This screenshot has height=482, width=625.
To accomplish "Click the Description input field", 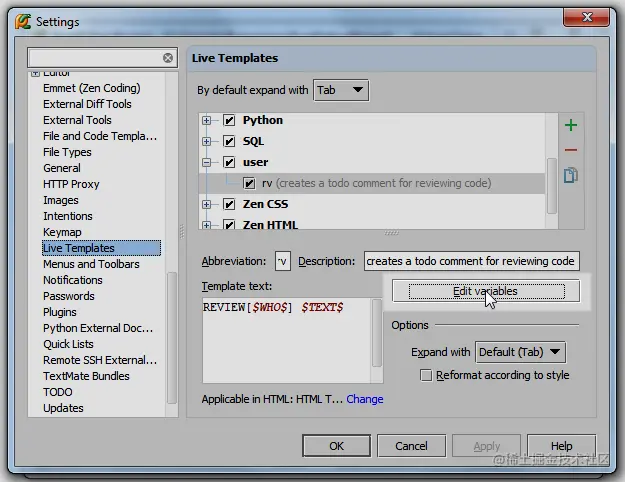I will click(x=472, y=262).
